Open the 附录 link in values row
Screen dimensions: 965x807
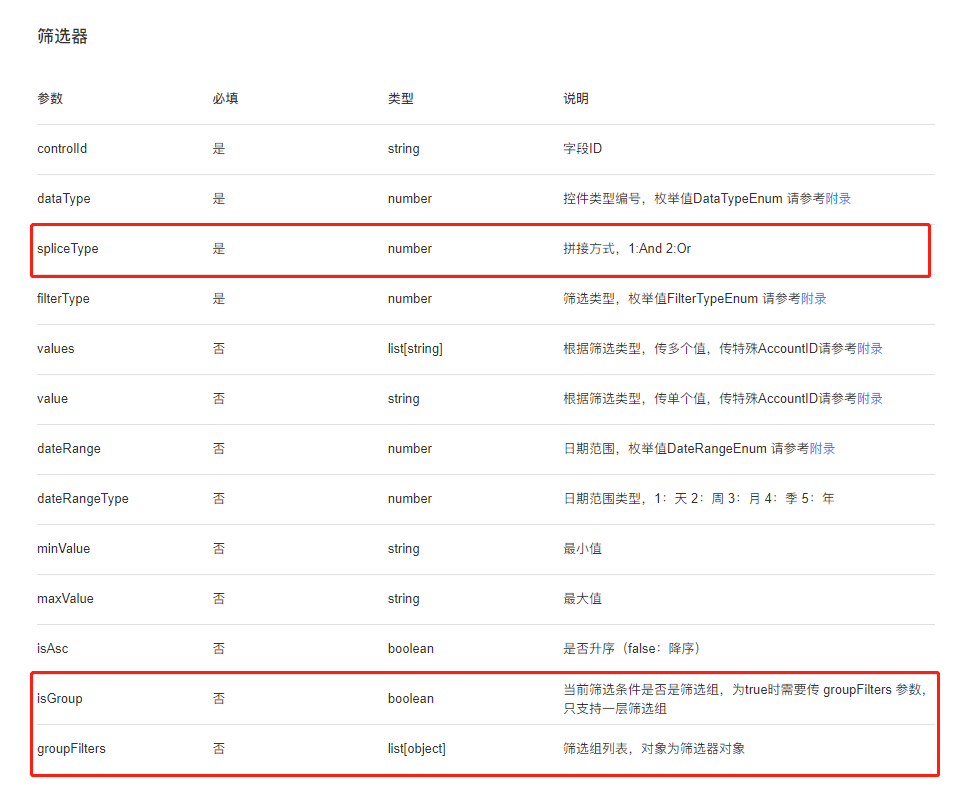[x=871, y=348]
